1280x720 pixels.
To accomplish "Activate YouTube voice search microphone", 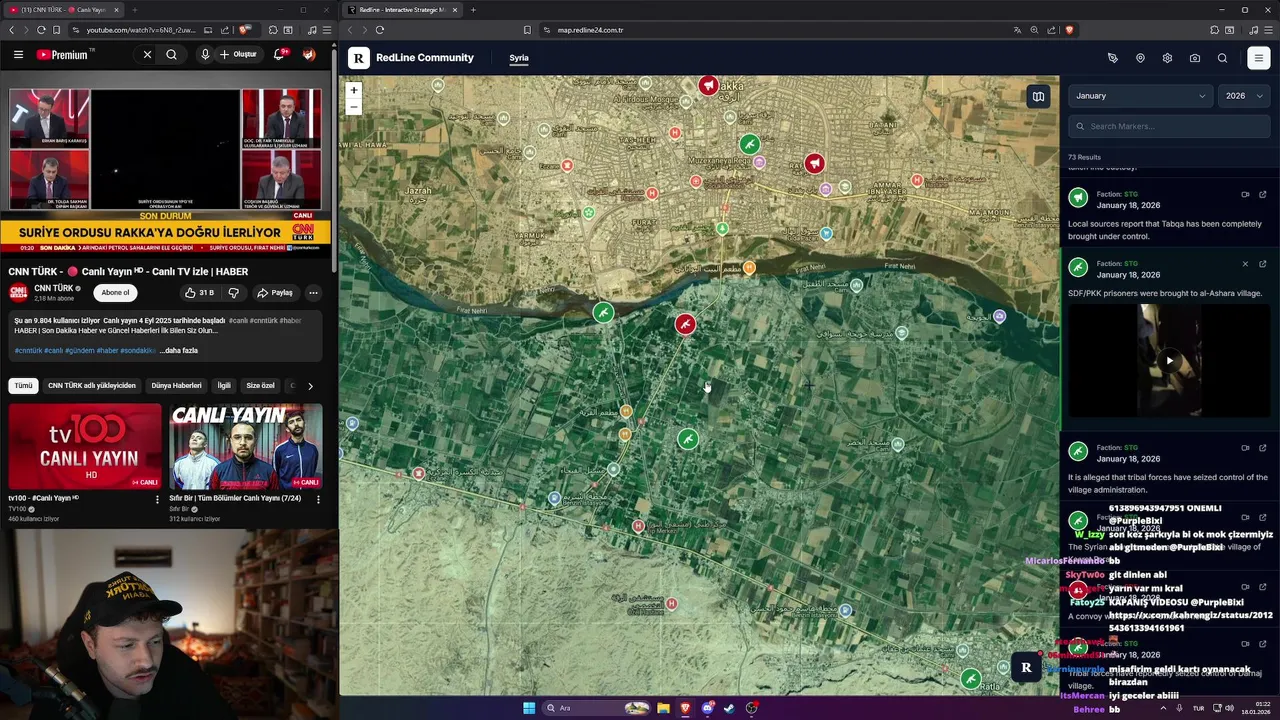I will tap(205, 55).
